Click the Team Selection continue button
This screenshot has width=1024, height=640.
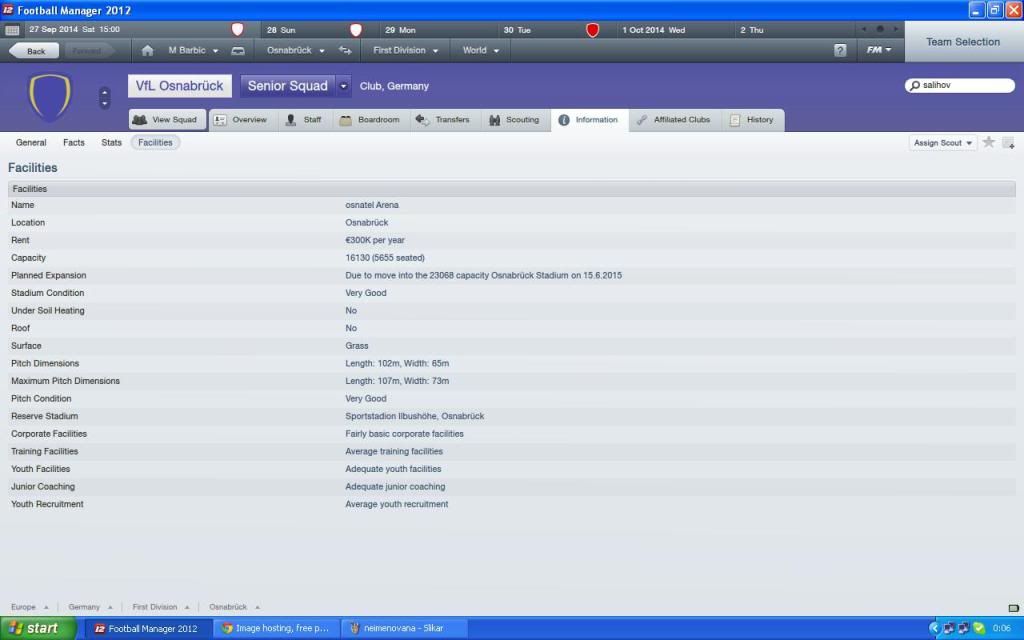pos(963,42)
